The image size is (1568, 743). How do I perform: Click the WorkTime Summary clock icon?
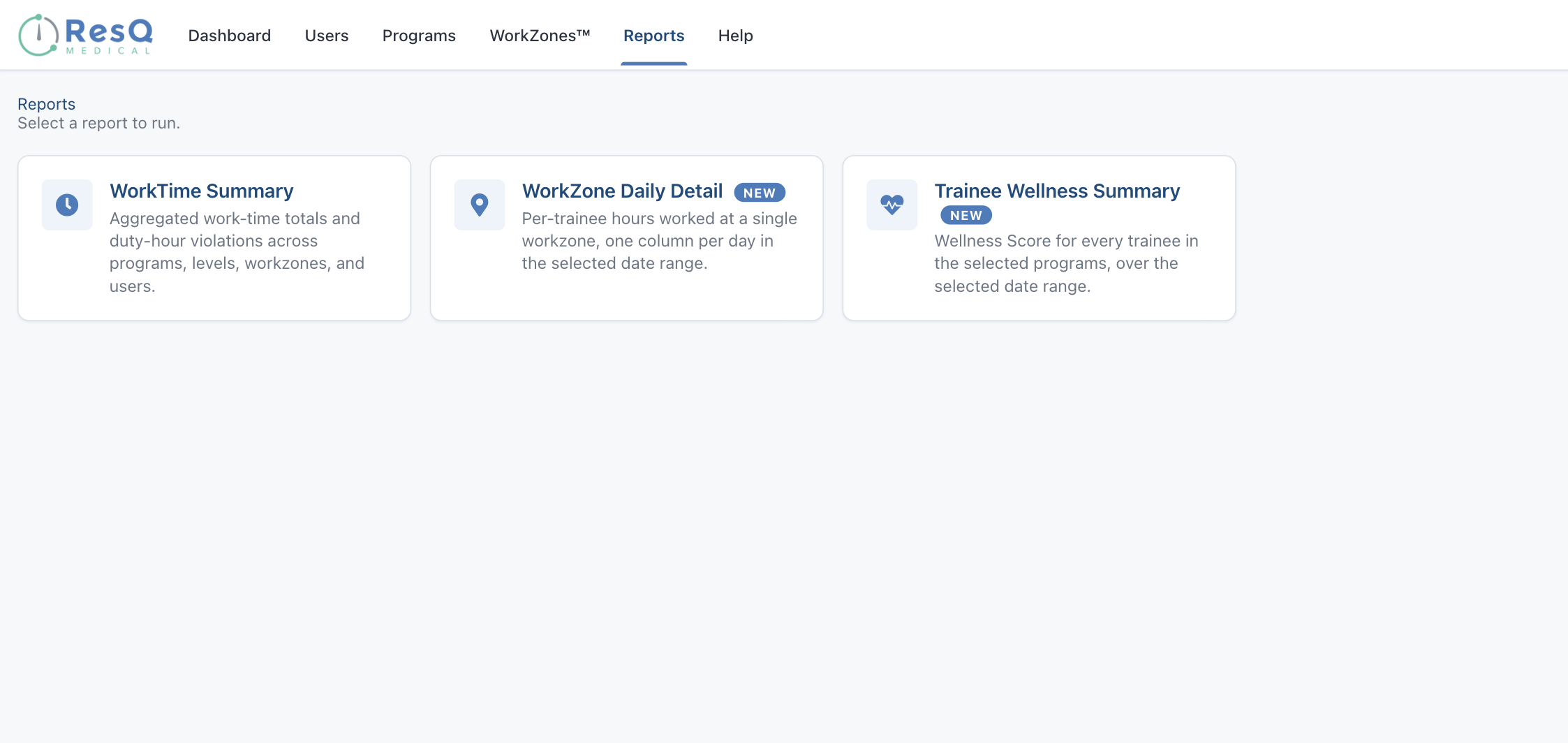pos(67,205)
